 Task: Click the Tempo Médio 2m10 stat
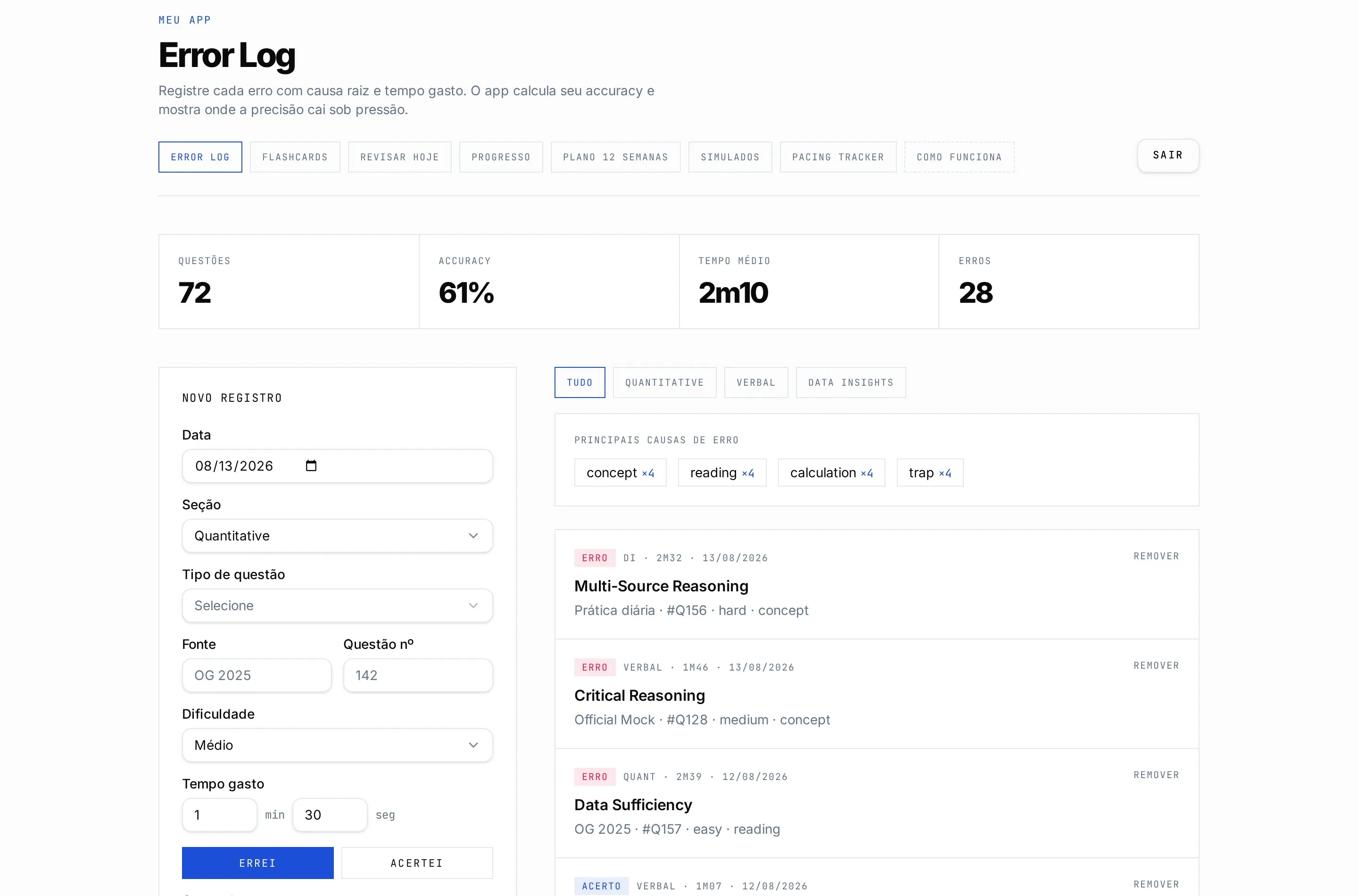808,281
